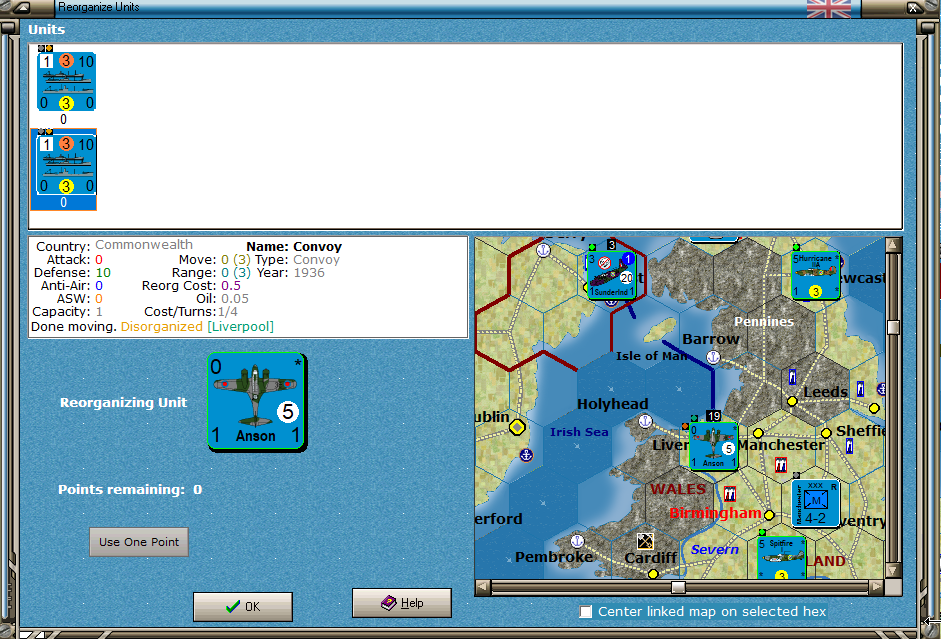
Task: Click the Manchester 4-2 army unit counter
Action: pyautogui.click(x=815, y=503)
